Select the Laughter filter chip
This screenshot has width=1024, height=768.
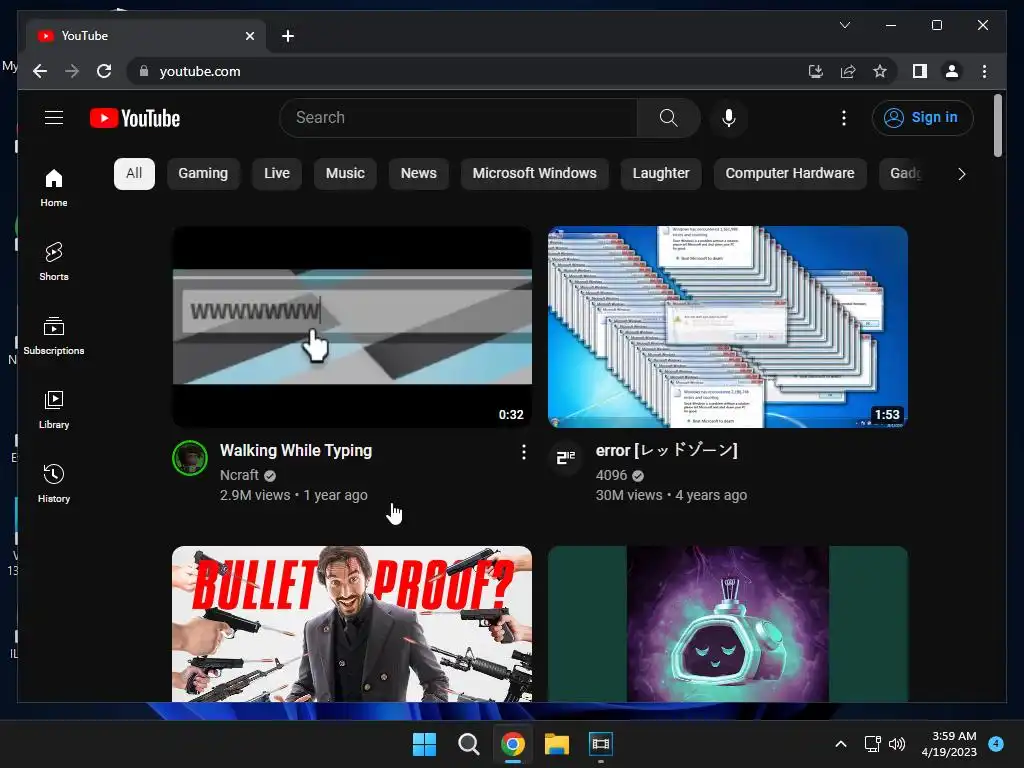661,174
